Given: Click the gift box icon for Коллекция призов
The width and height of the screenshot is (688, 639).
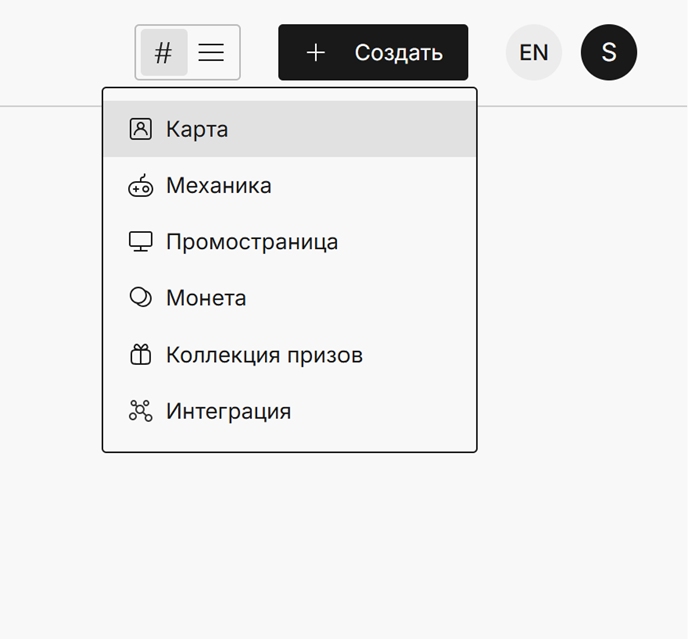Looking at the screenshot, I should (x=140, y=354).
